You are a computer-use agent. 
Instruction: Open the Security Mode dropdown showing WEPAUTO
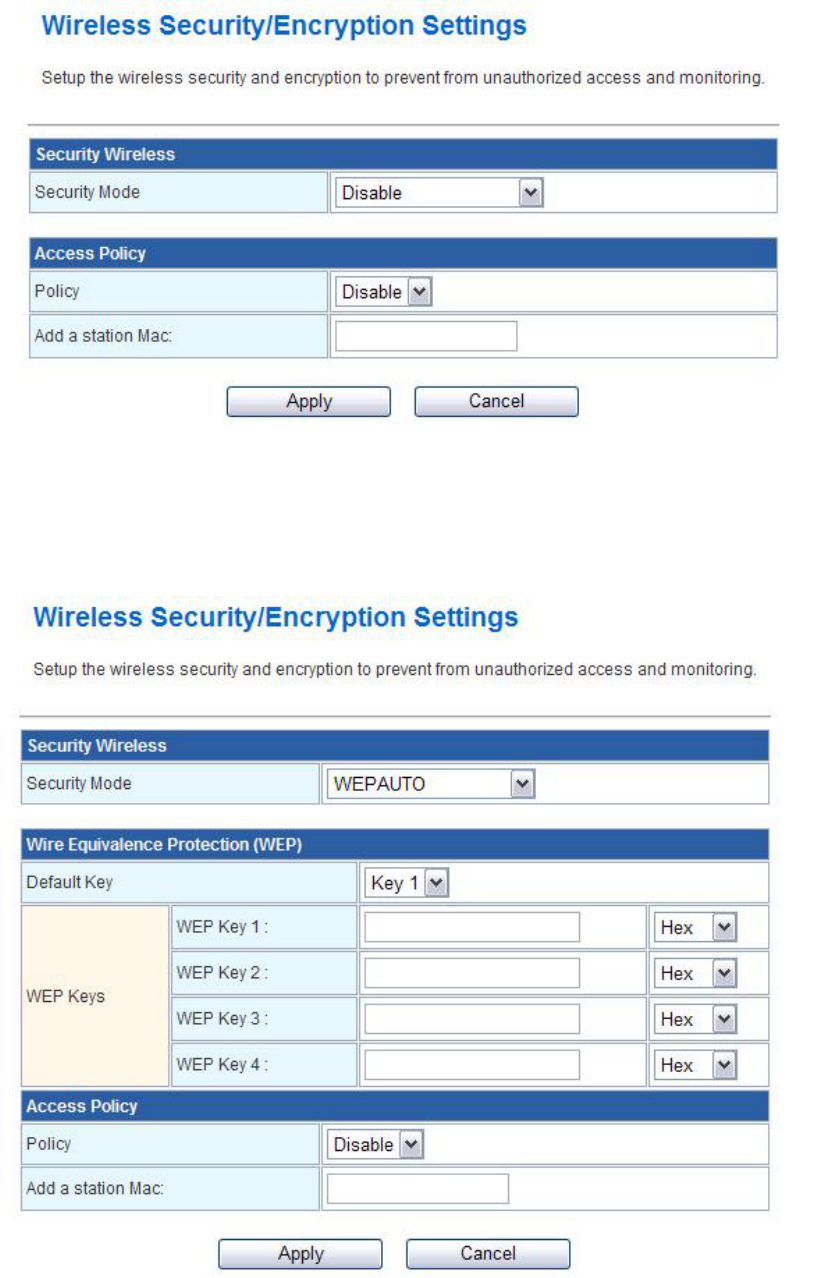pyautogui.click(x=431, y=784)
